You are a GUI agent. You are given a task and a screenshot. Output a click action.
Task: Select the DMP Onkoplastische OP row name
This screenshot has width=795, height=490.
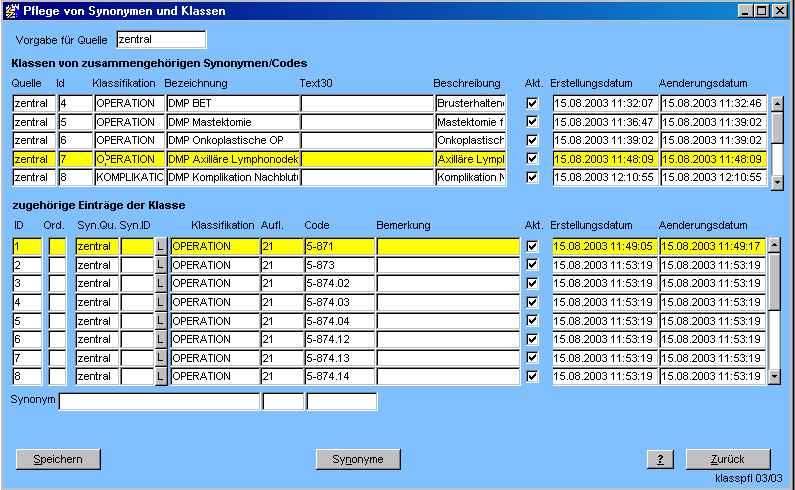(232, 141)
